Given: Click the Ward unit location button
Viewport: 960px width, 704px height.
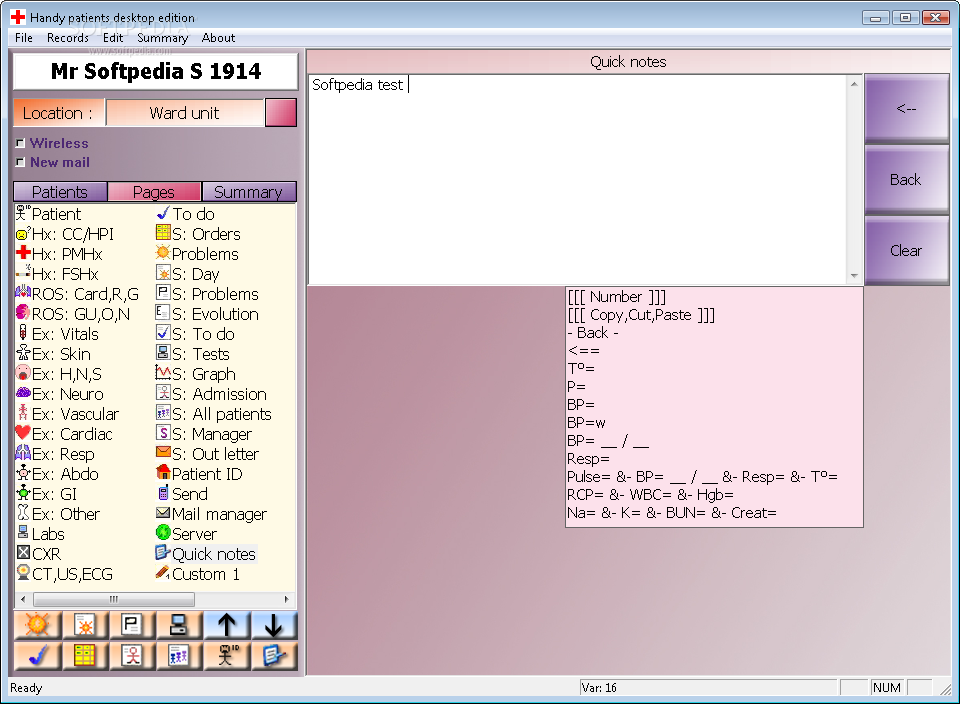Looking at the screenshot, I should pyautogui.click(x=185, y=113).
